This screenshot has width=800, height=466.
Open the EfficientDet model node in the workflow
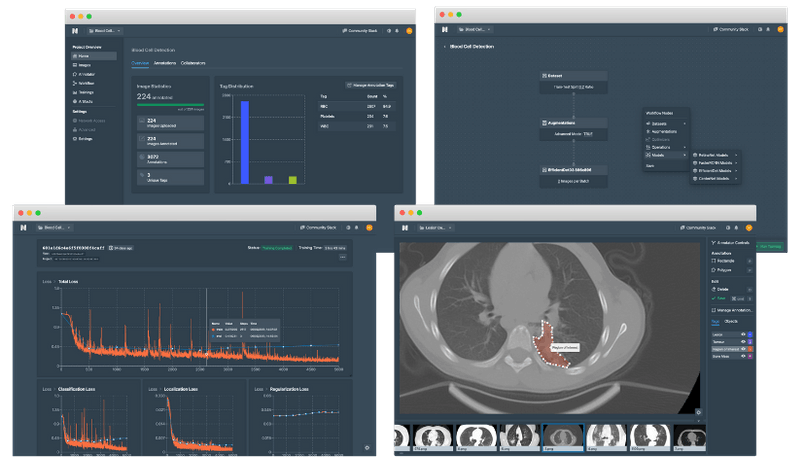point(573,176)
